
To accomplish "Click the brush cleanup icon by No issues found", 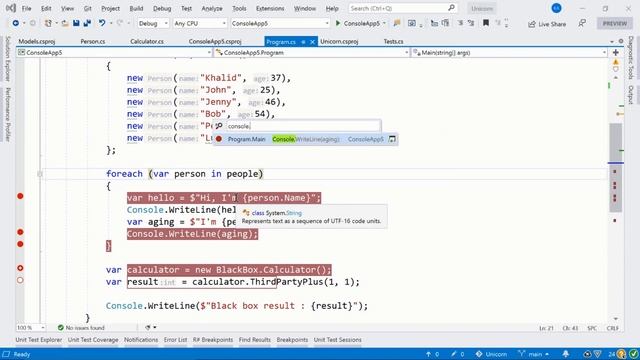I will click(148, 327).
